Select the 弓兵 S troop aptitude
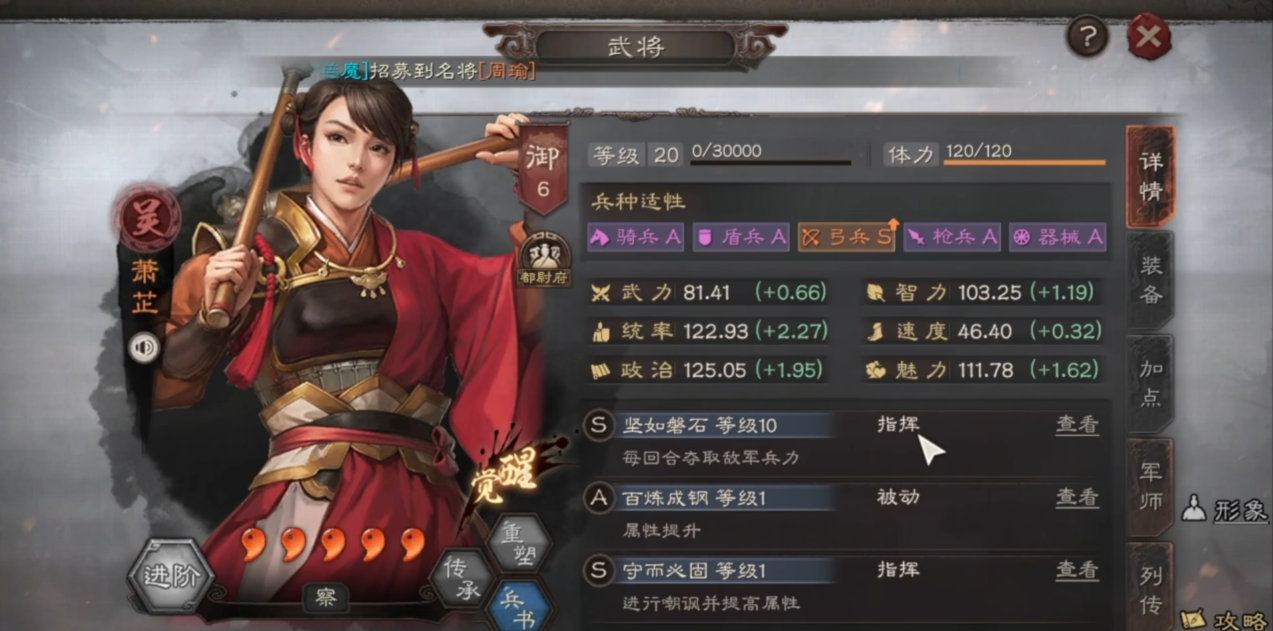Image resolution: width=1273 pixels, height=631 pixels. (x=845, y=237)
